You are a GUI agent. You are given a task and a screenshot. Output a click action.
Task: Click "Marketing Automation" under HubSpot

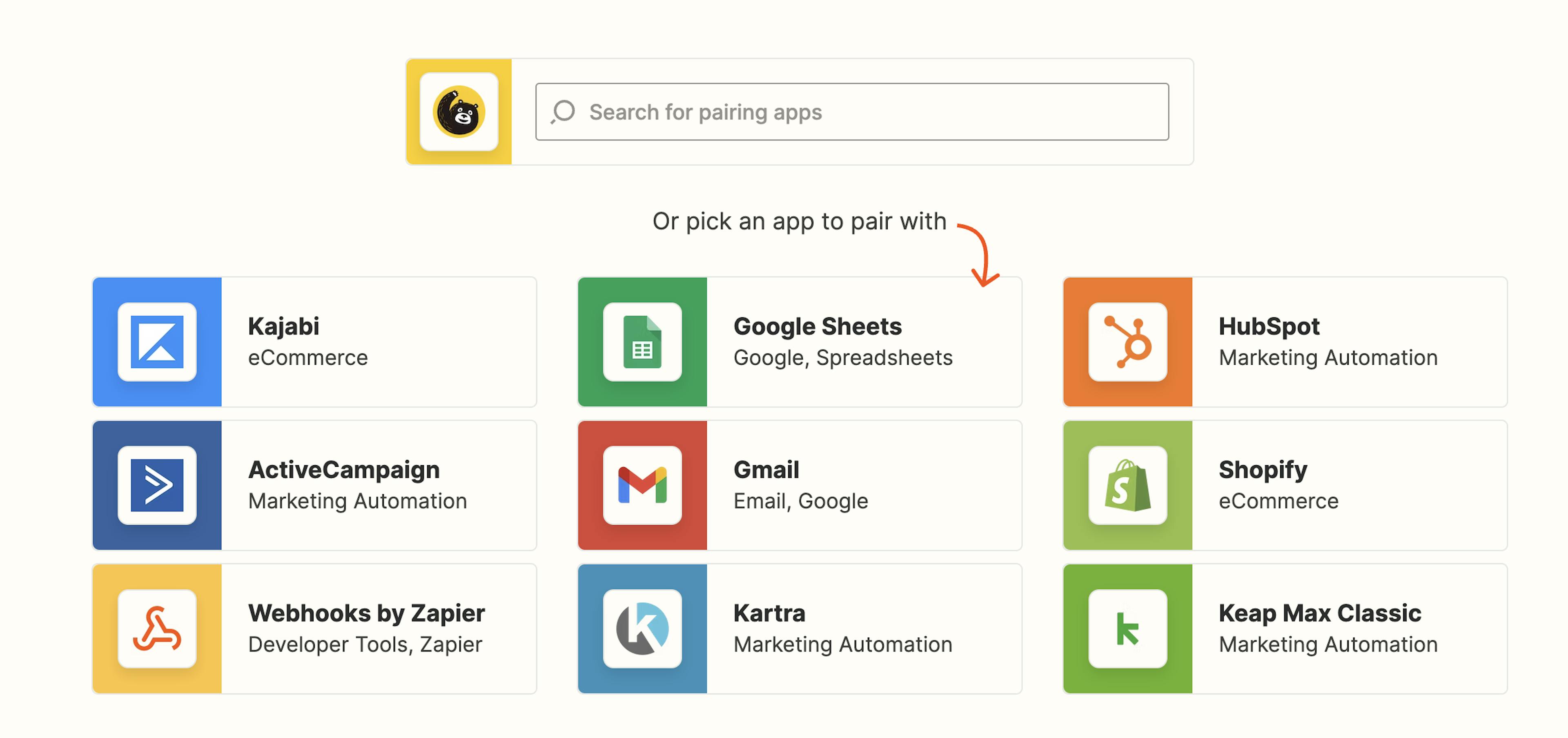[1328, 357]
